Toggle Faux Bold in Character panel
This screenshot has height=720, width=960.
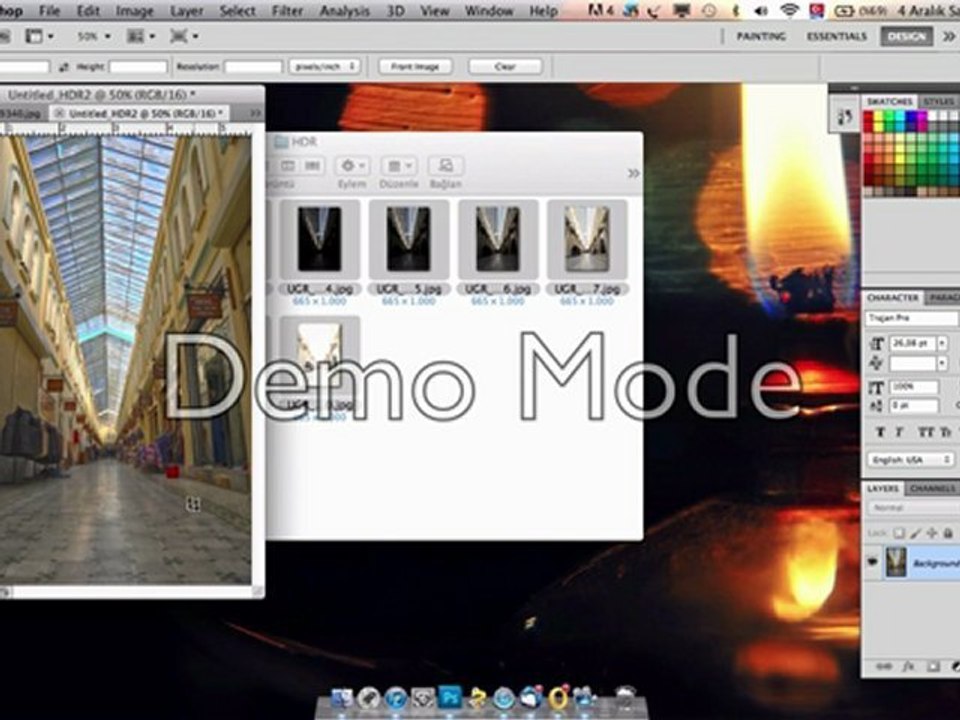[880, 432]
